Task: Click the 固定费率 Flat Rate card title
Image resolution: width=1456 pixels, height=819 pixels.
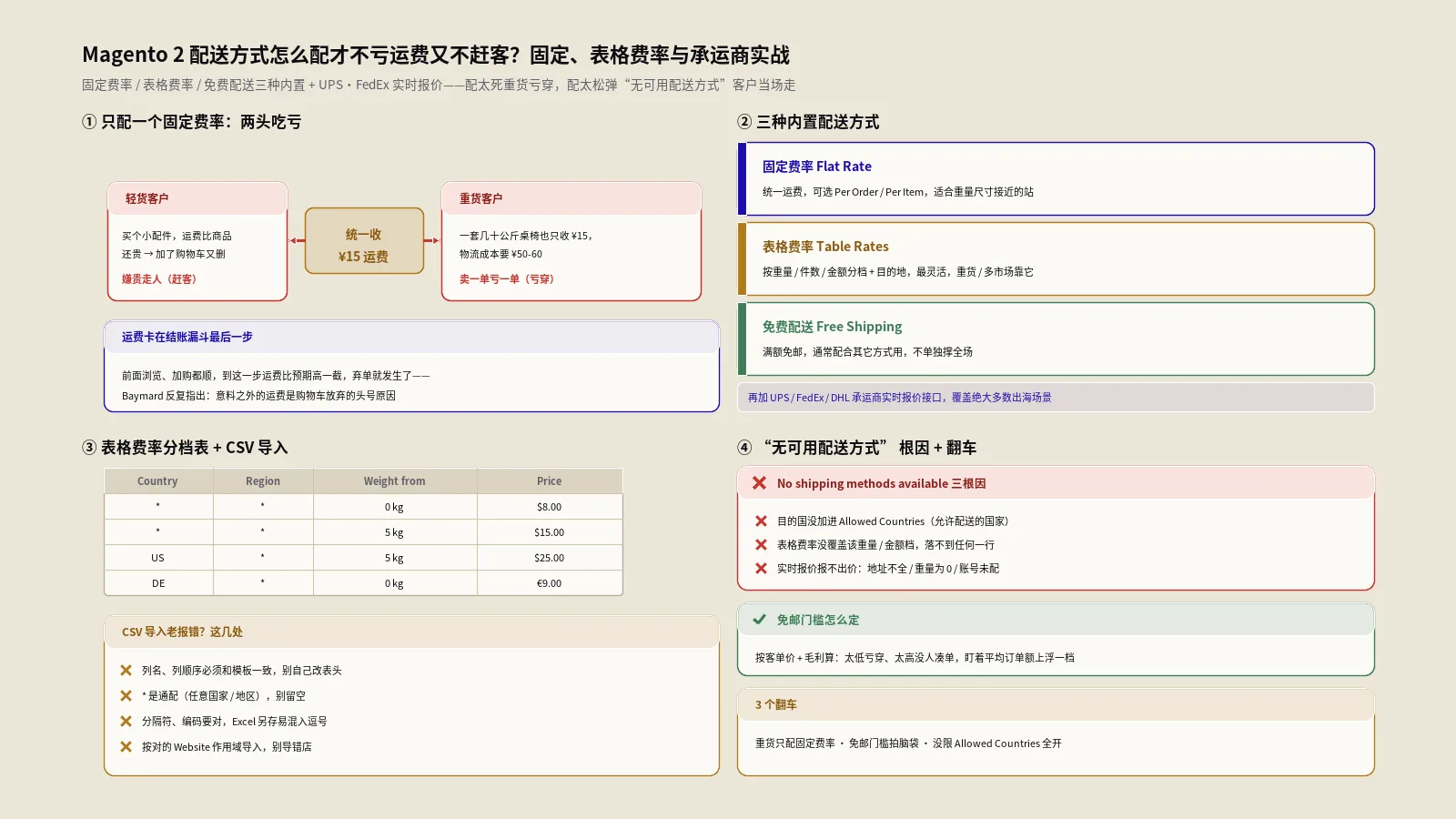Action: [816, 167]
